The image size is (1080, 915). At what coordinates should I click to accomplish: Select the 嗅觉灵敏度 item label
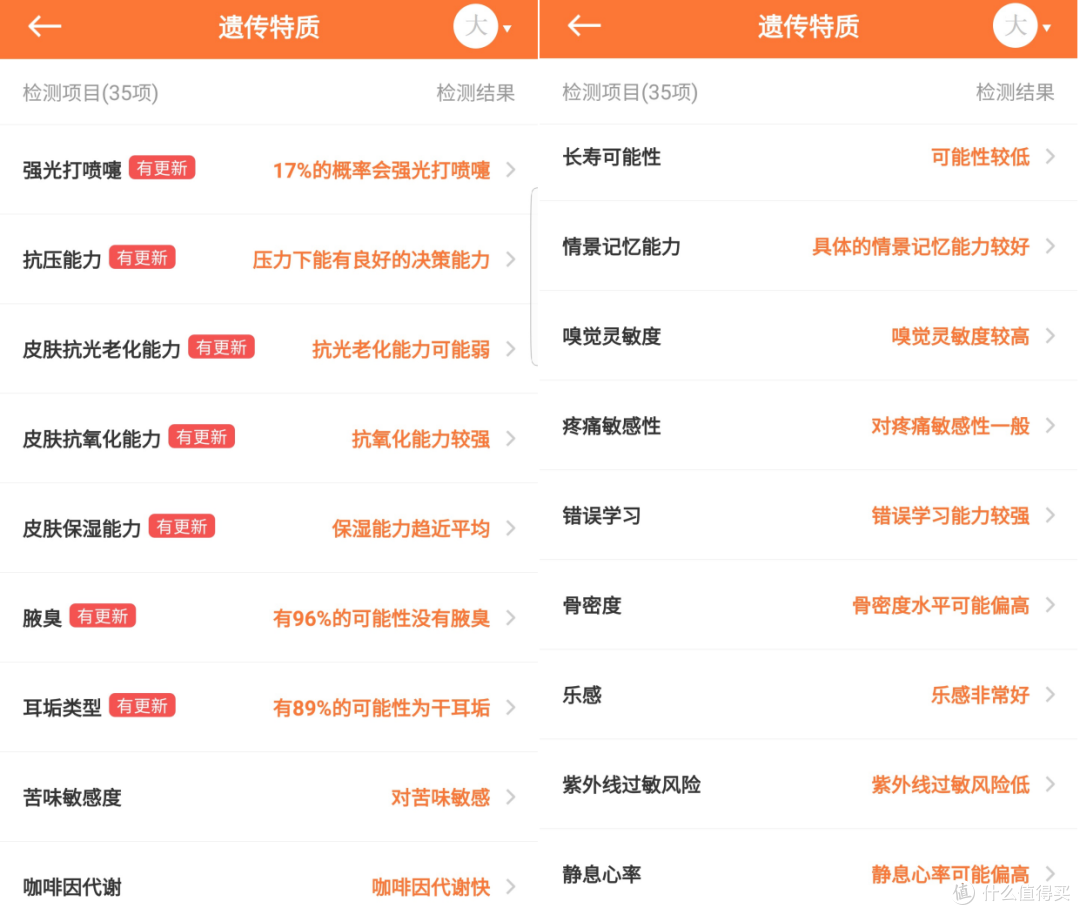click(x=612, y=336)
